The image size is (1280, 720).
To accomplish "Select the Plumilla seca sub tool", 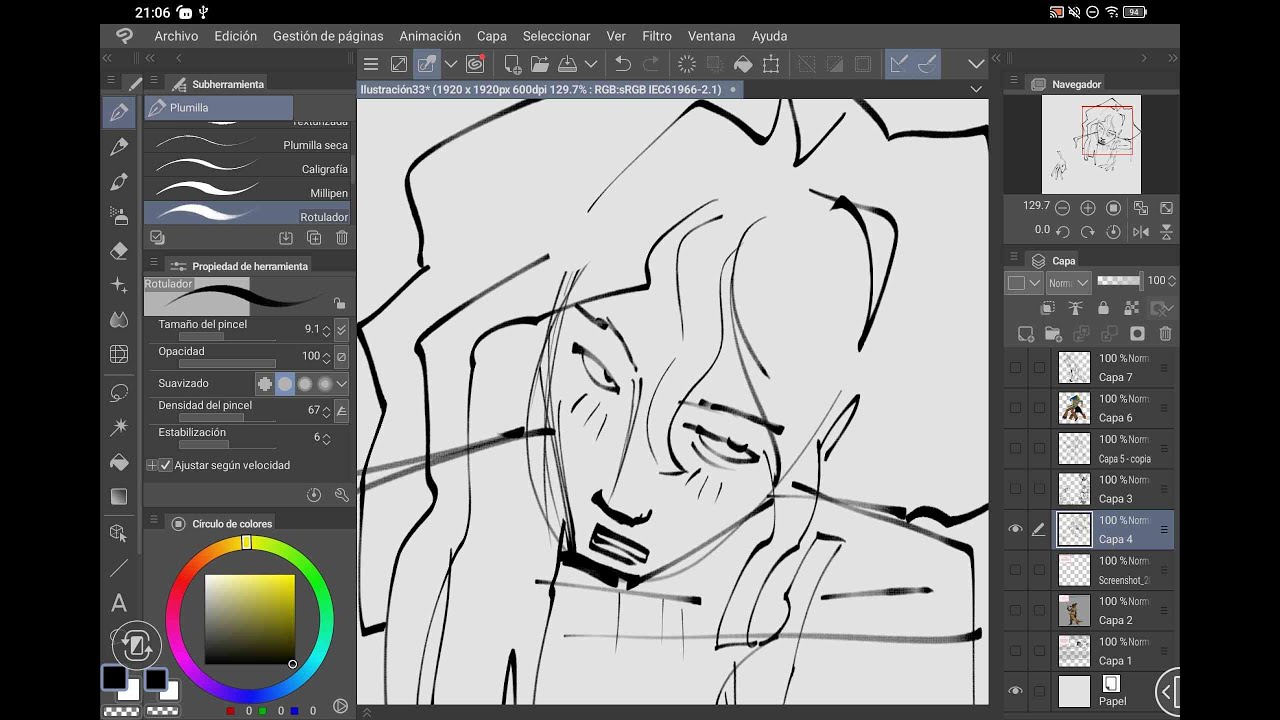I will pyautogui.click(x=247, y=143).
